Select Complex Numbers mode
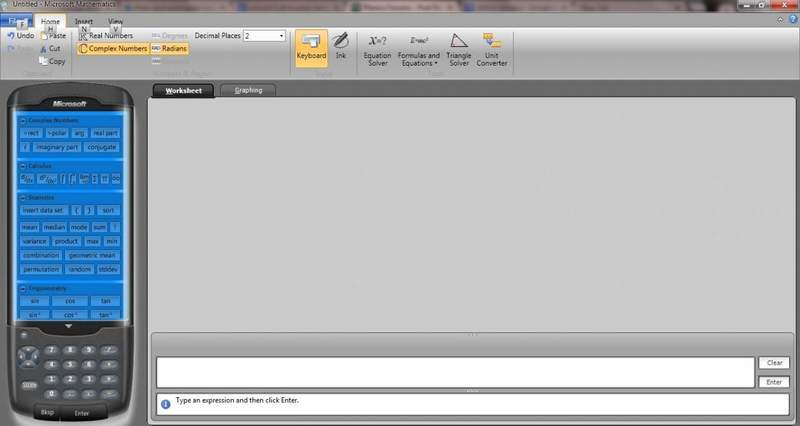Image resolution: width=800 pixels, height=426 pixels. tap(113, 48)
